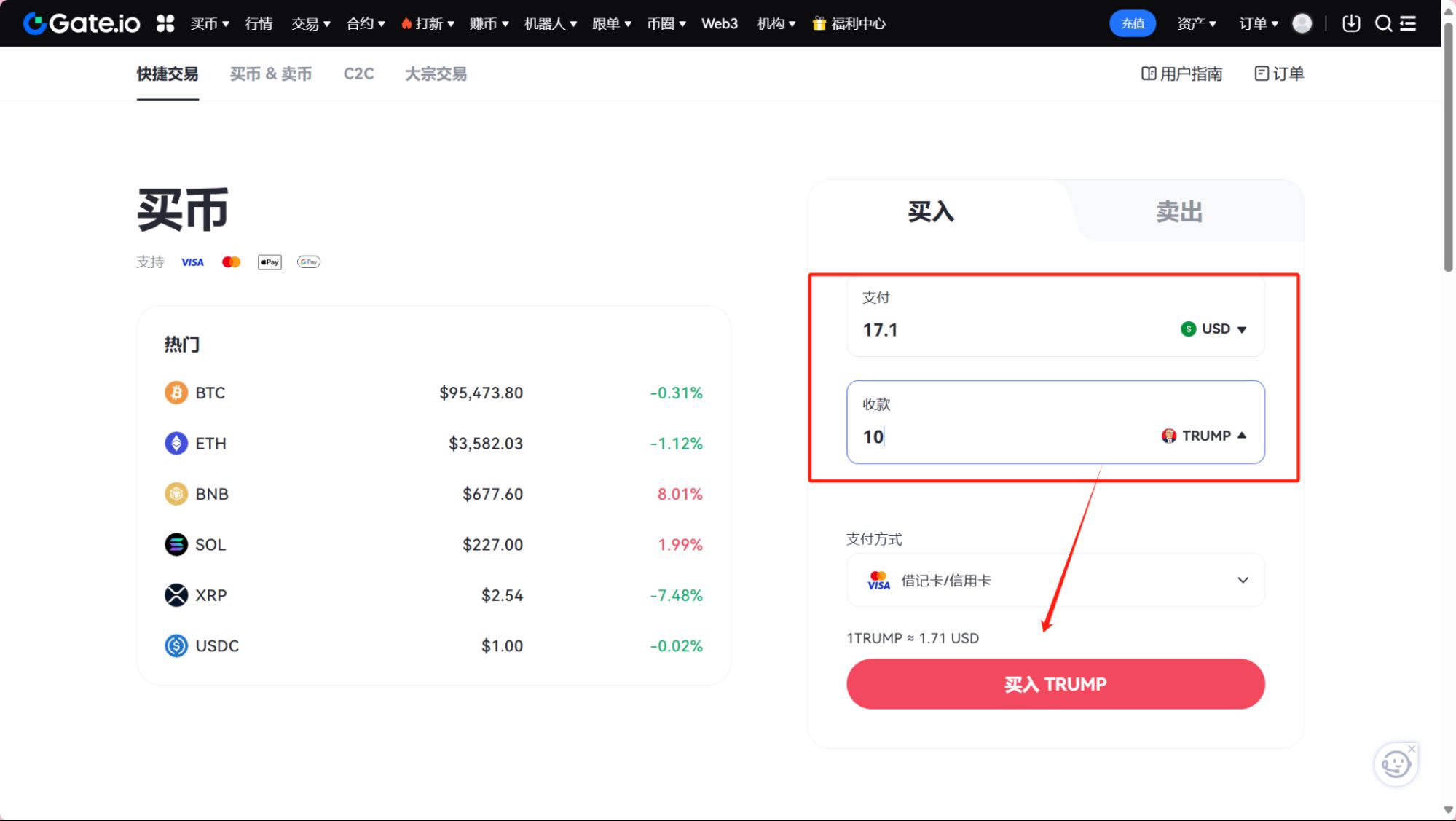Switch to the C2C tab
Viewport: 1456px width, 821px height.
click(358, 74)
